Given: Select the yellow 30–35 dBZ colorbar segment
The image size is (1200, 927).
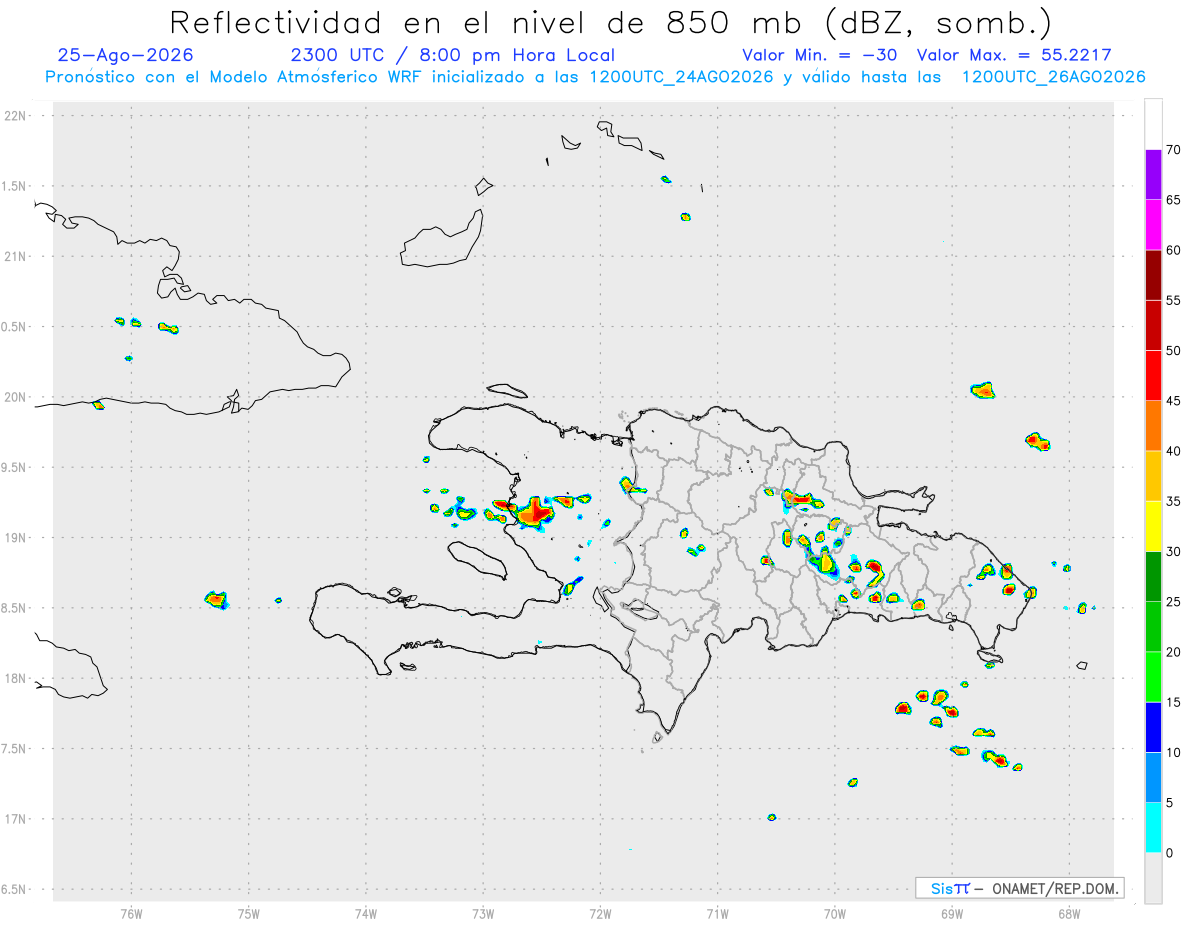Looking at the screenshot, I should pyautogui.click(x=1153, y=526).
